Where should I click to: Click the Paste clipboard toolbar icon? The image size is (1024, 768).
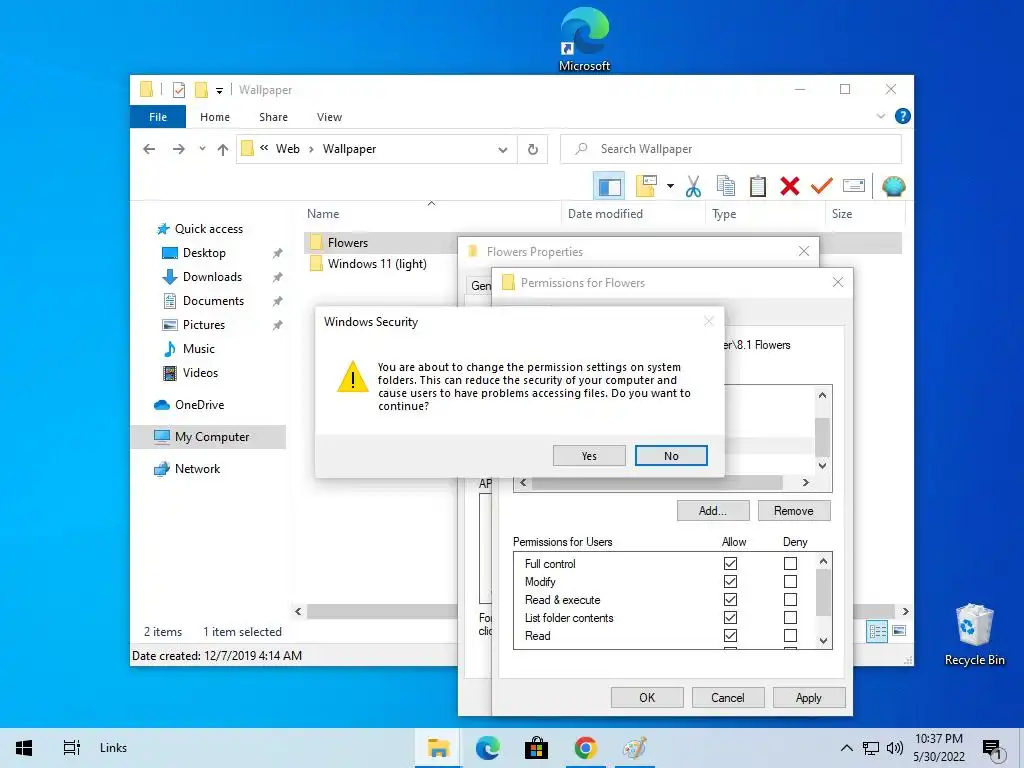tap(758, 186)
